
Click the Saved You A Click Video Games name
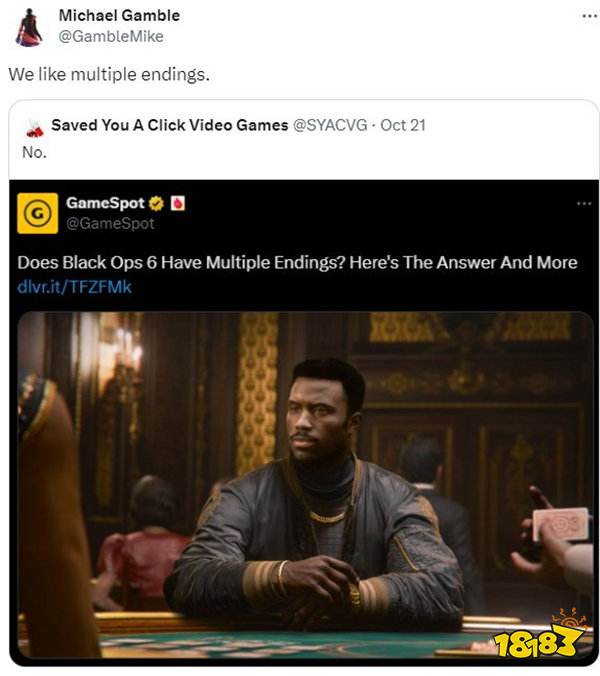170,125
